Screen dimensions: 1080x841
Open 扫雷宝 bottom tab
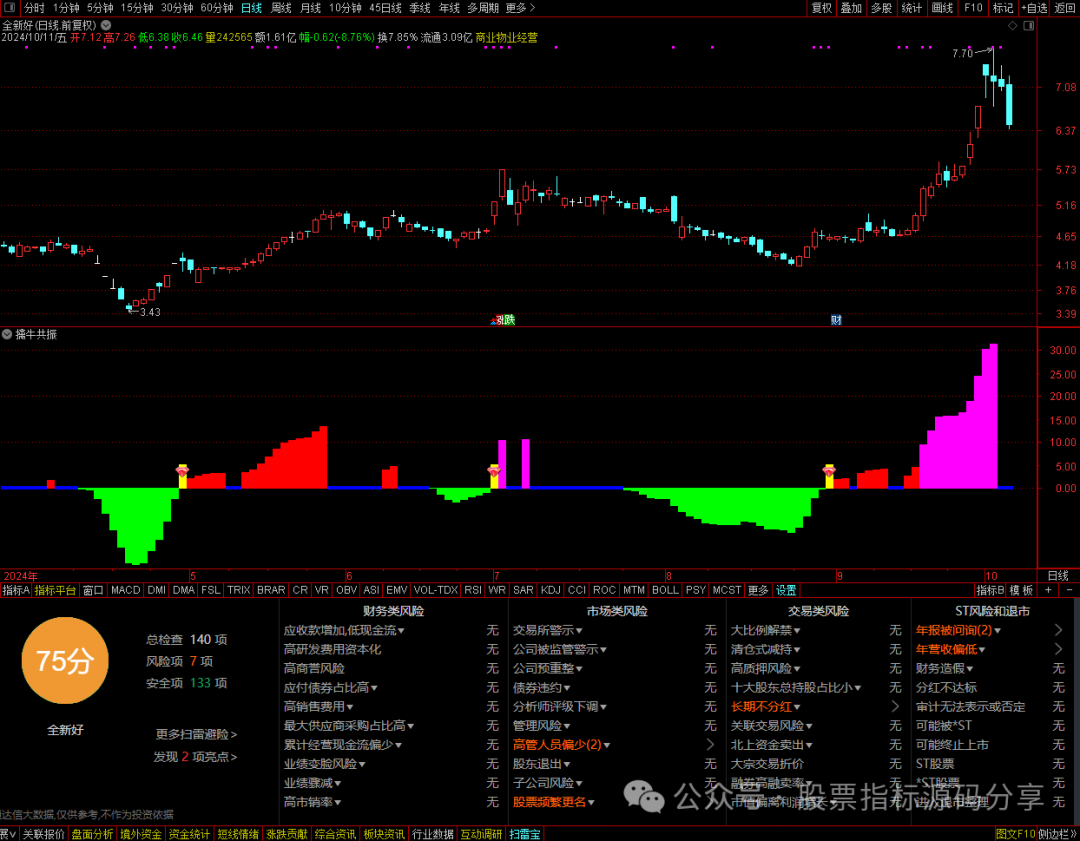pyautogui.click(x=526, y=834)
